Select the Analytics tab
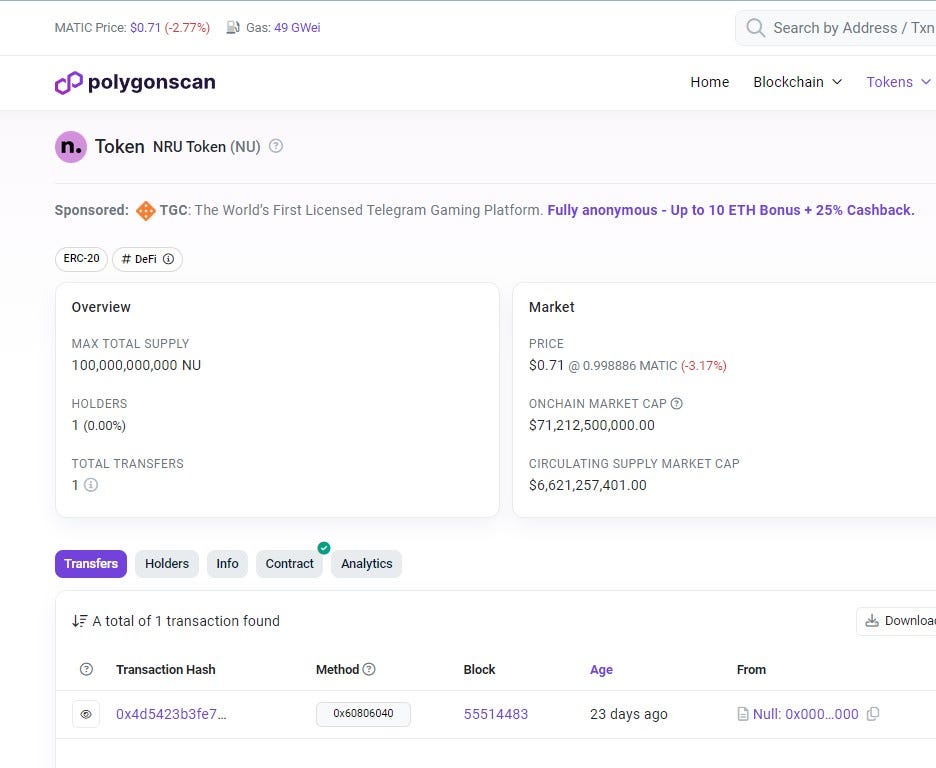The height and width of the screenshot is (768, 936). [366, 563]
